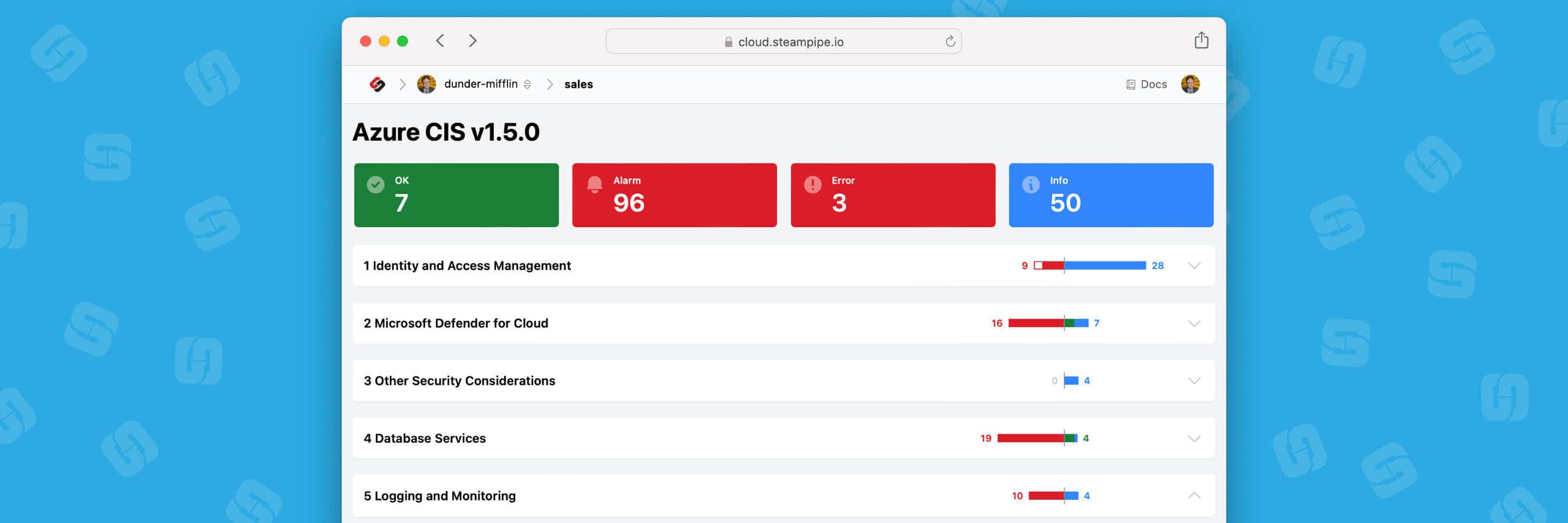Image resolution: width=1568 pixels, height=523 pixels.
Task: Click count 7 in Defender row
Action: 1096,323
